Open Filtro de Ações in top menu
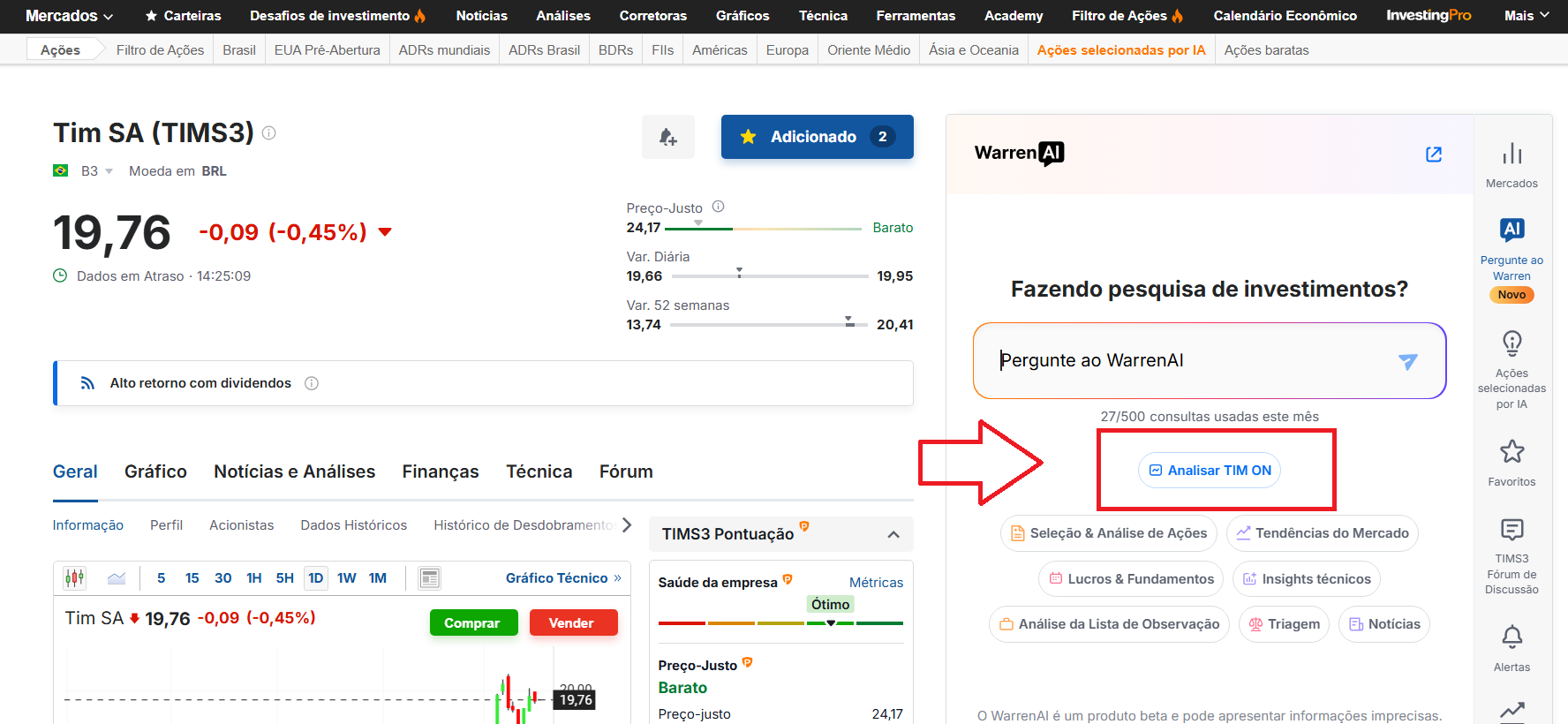1568x724 pixels. (1127, 16)
